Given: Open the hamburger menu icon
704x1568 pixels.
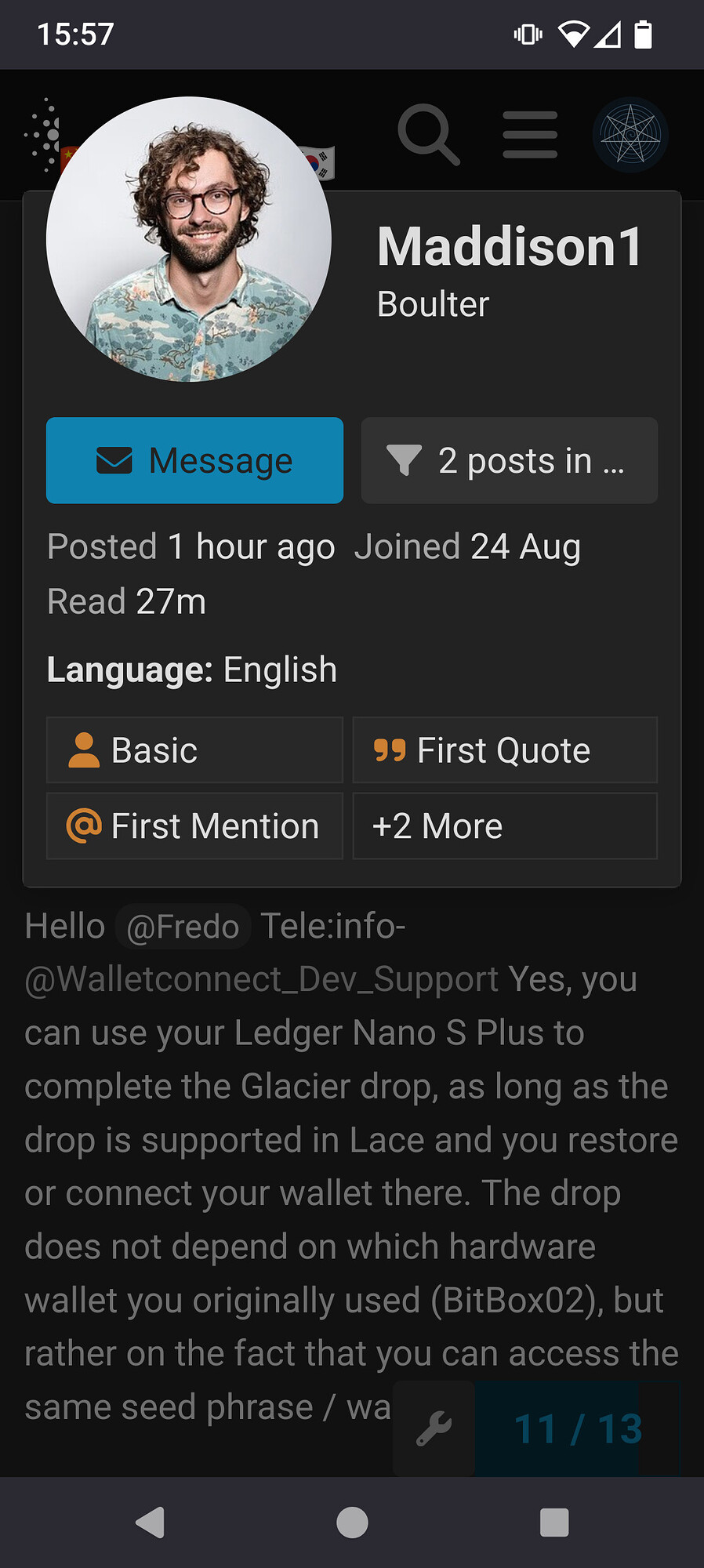Looking at the screenshot, I should (x=529, y=134).
